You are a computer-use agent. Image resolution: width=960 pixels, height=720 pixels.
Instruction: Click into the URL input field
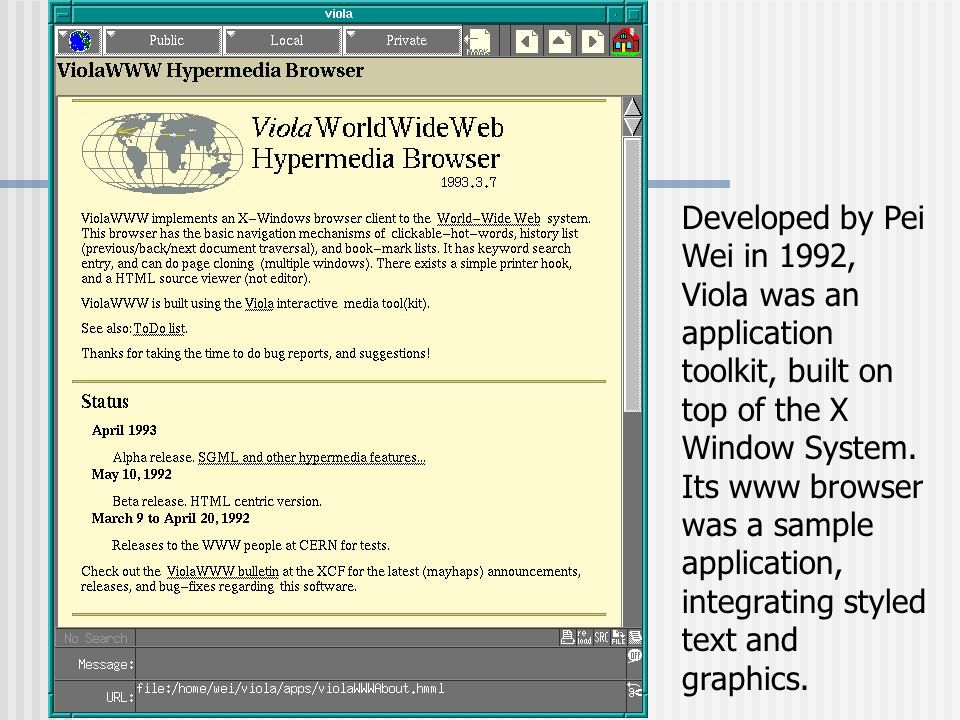380,696
